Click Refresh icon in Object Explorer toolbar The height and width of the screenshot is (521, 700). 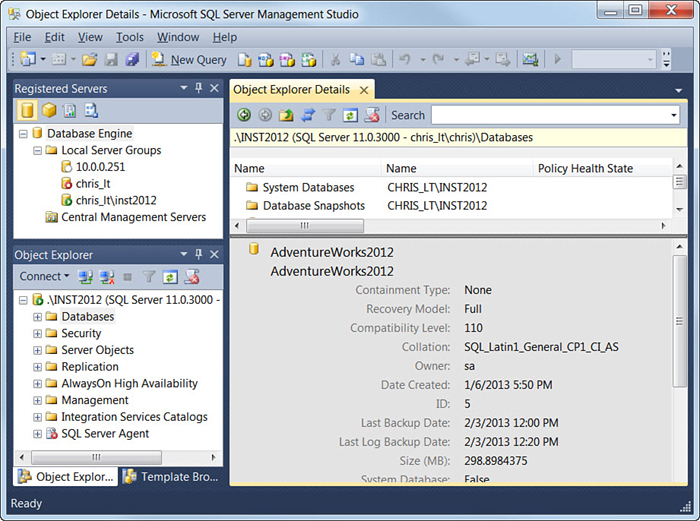(170, 276)
